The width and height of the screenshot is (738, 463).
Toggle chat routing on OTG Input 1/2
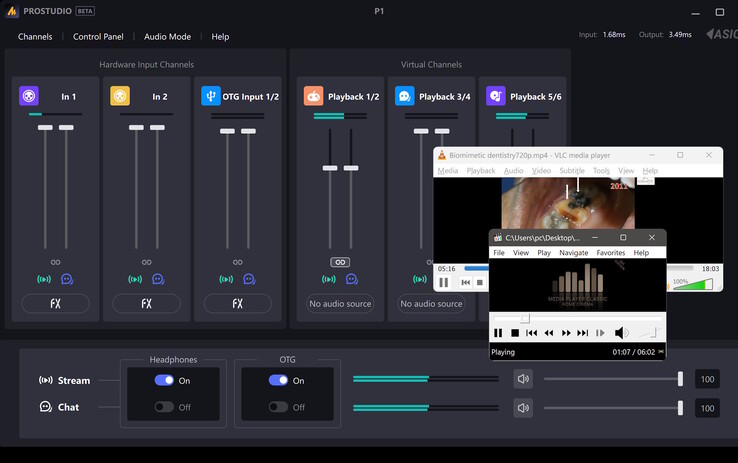coord(249,279)
